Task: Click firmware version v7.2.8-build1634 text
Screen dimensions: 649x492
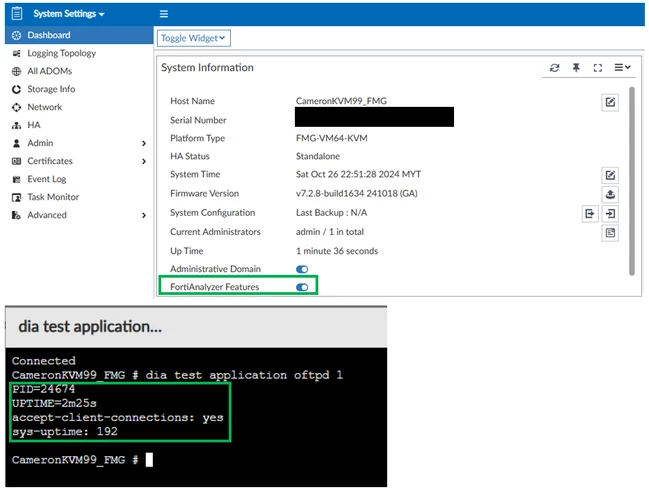Action: coord(357,193)
